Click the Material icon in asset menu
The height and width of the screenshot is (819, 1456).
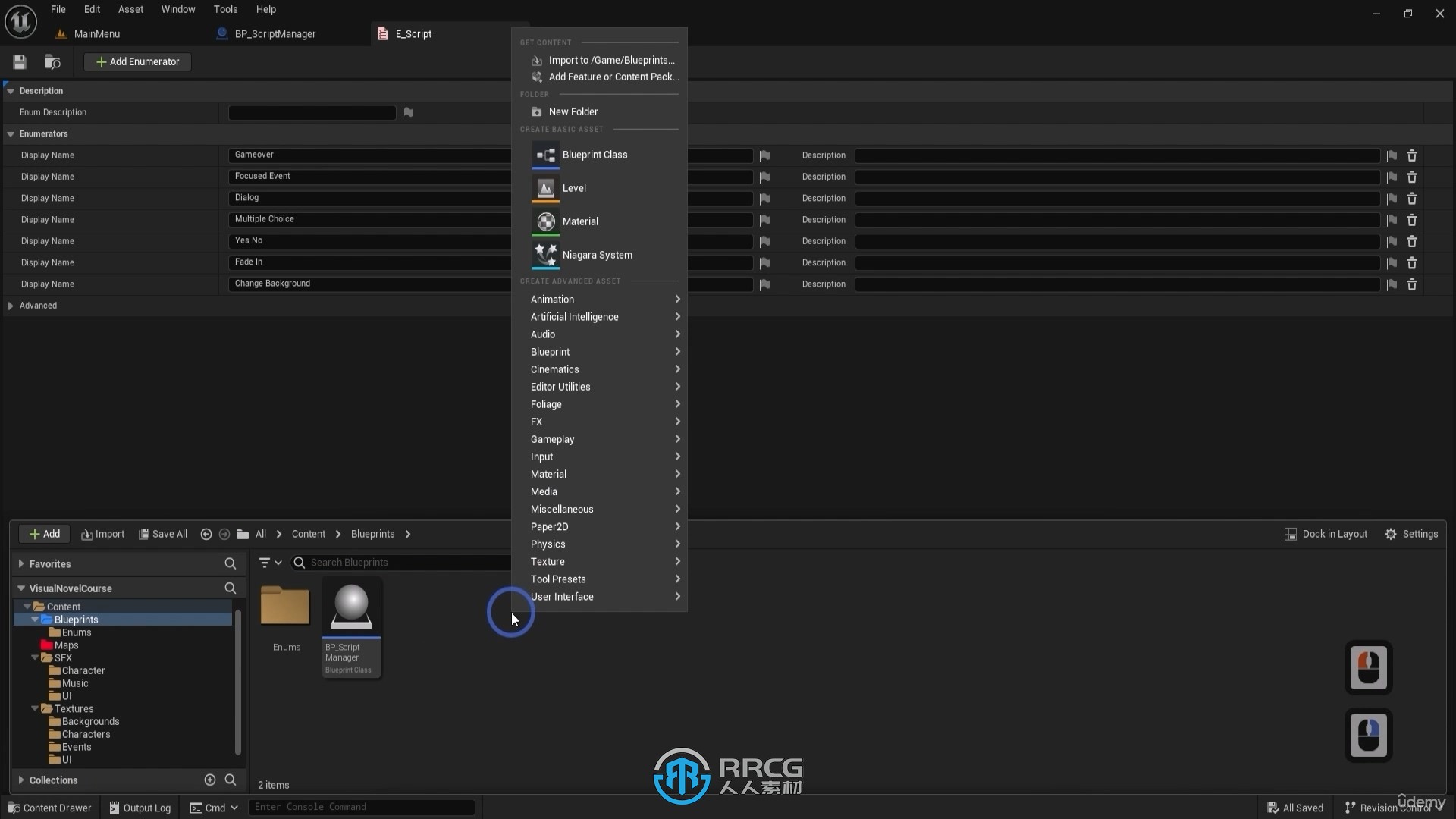coord(546,221)
